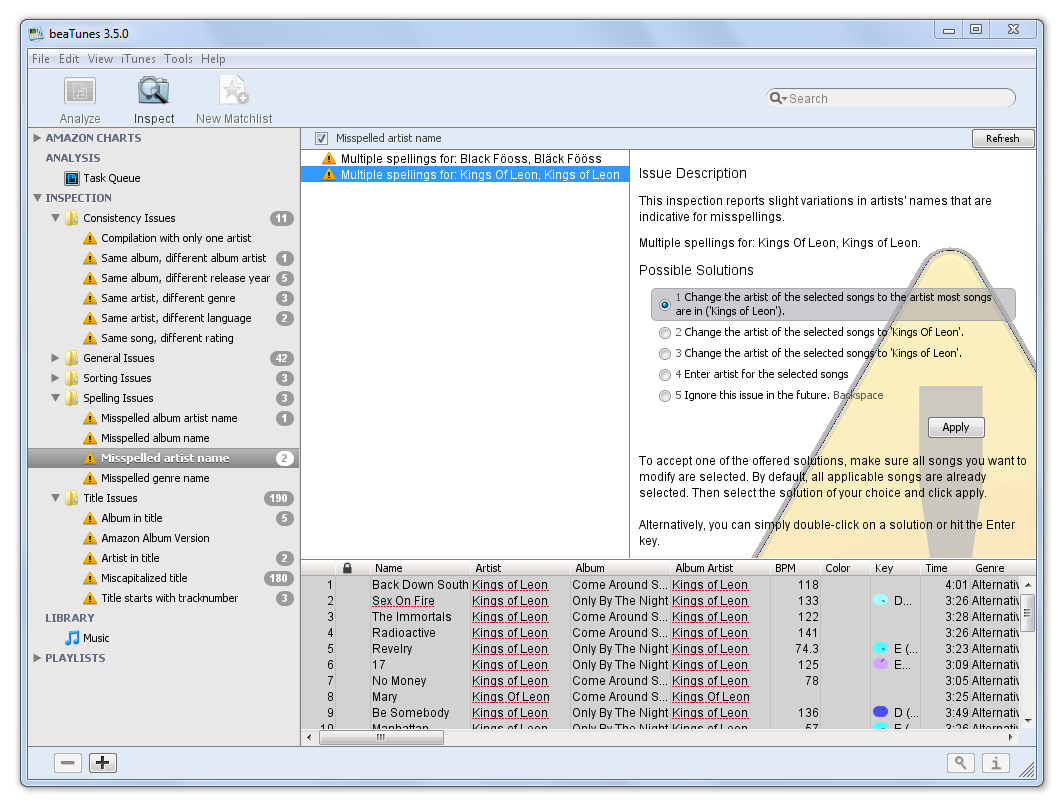Click the magnifier button at bottom right

pyautogui.click(x=961, y=763)
